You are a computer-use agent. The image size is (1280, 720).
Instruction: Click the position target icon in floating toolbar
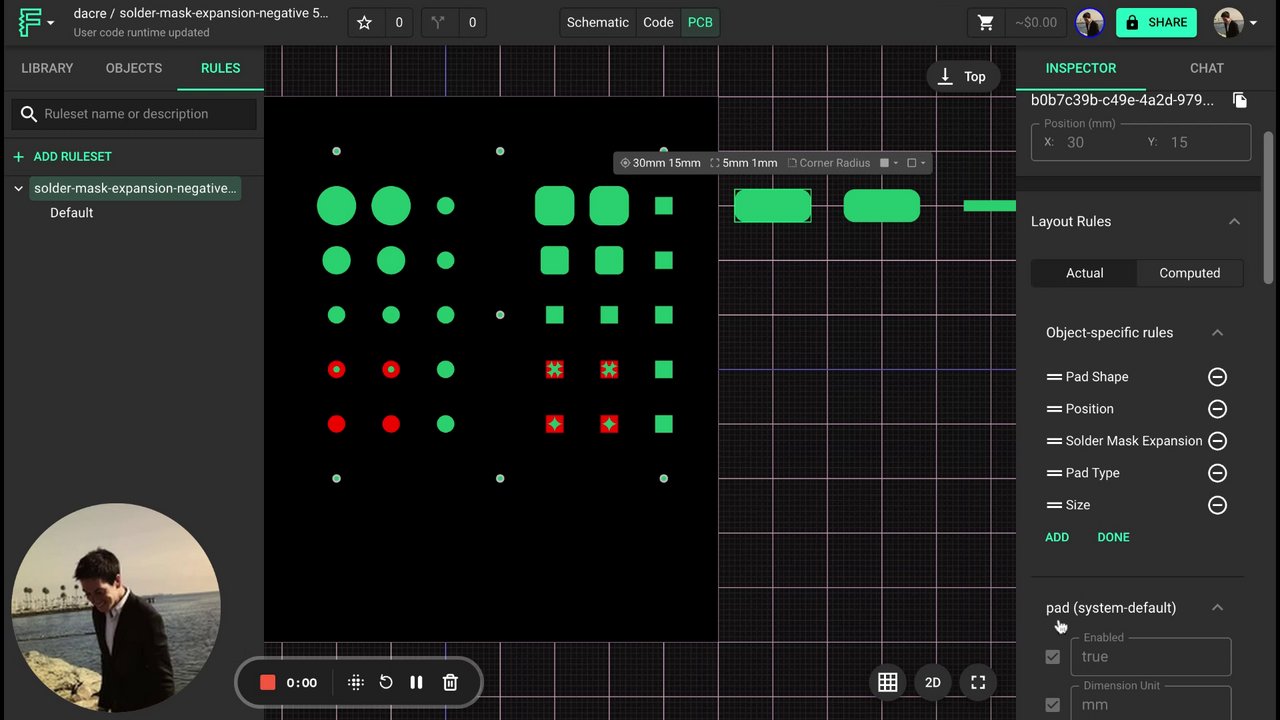tap(625, 163)
